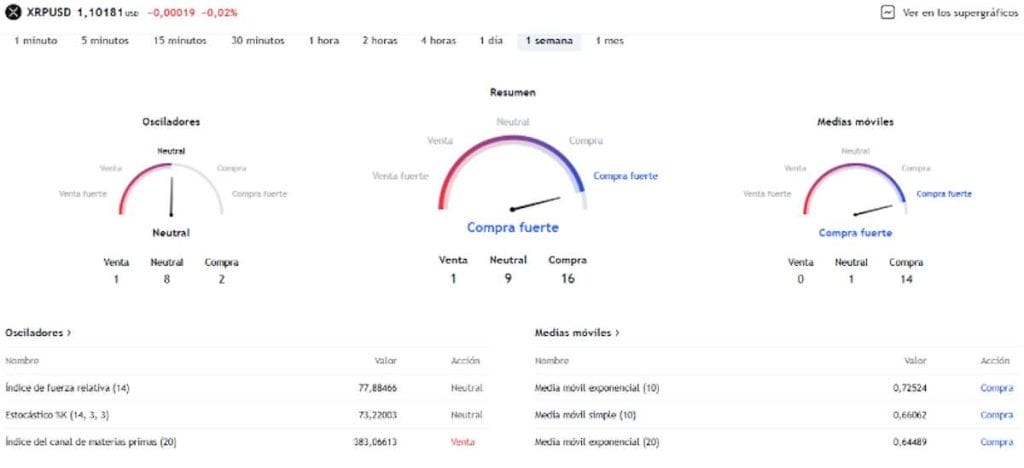
Task: Switch to the 15 minutos tab
Action: [180, 40]
